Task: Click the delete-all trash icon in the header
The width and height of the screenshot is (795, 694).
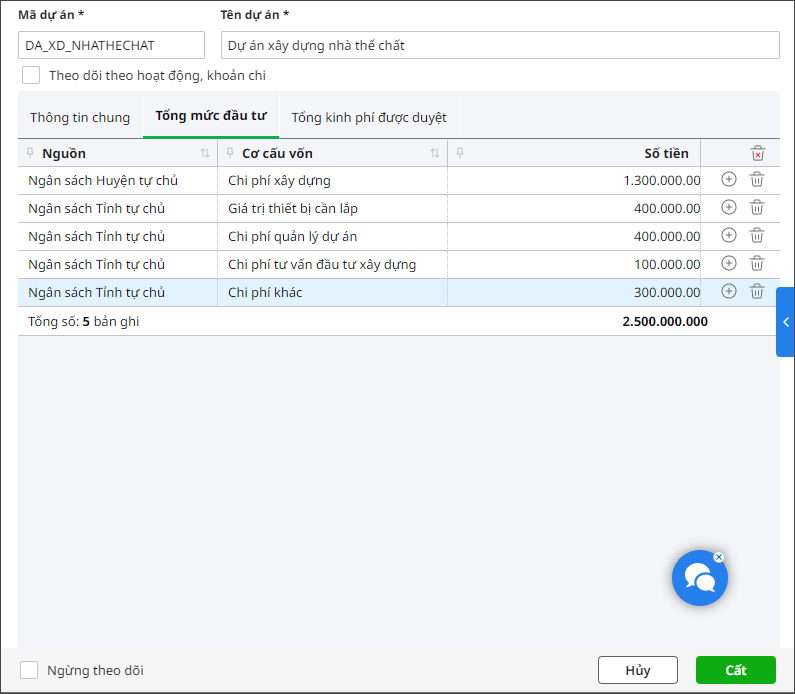Action: pyautogui.click(x=757, y=153)
